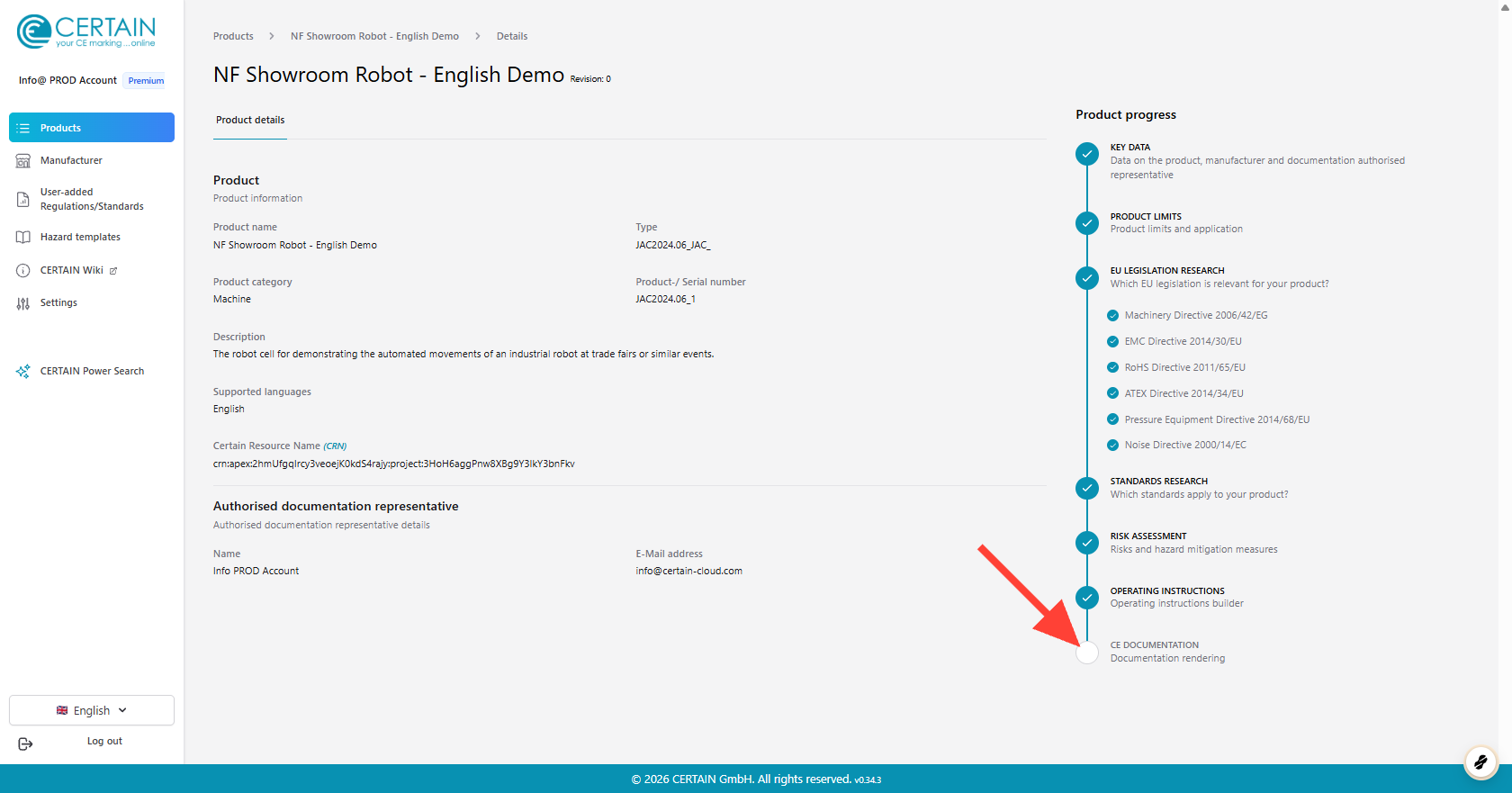Viewport: 1512px width, 793px height.
Task: Select ATEX Directive 2014/34/EU
Action: coord(1184,394)
